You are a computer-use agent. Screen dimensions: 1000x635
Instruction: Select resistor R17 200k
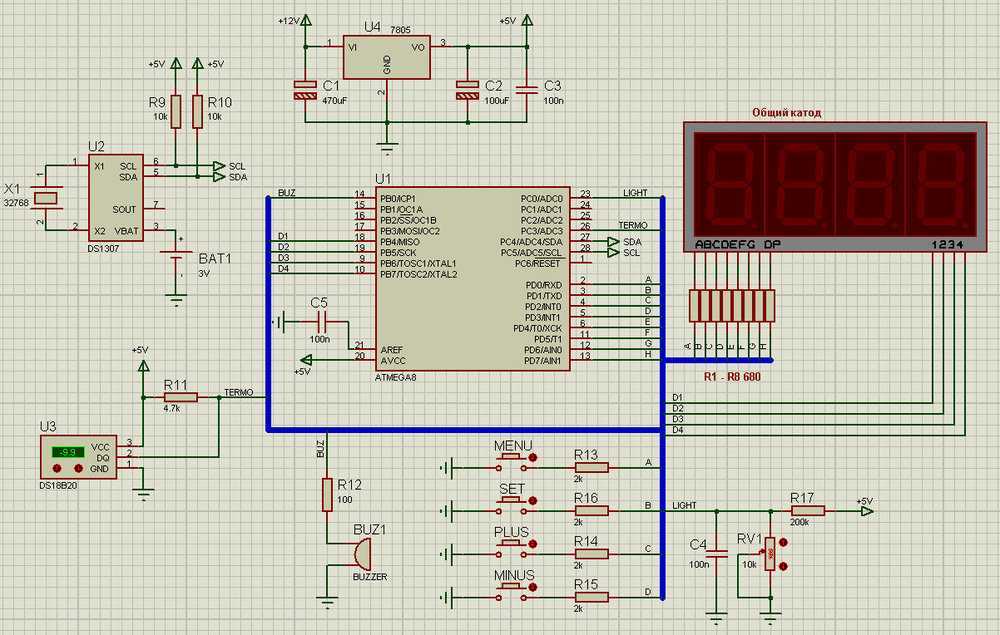point(807,511)
